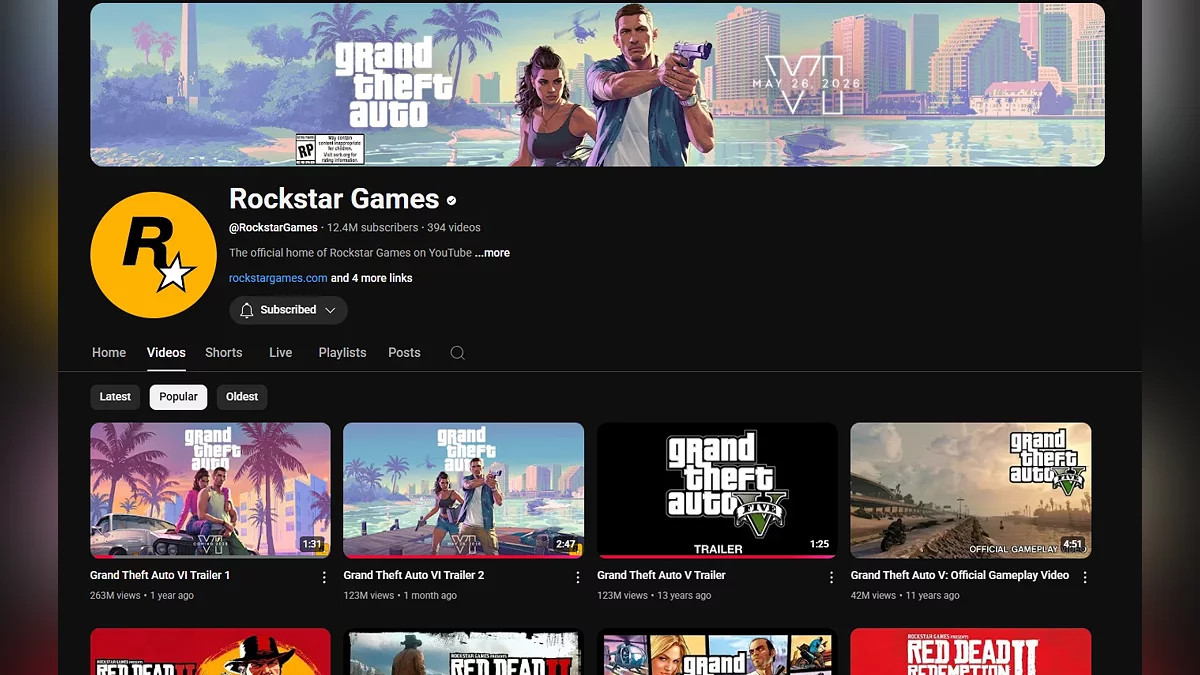Click the search icon in channel tabs

[x=457, y=353]
